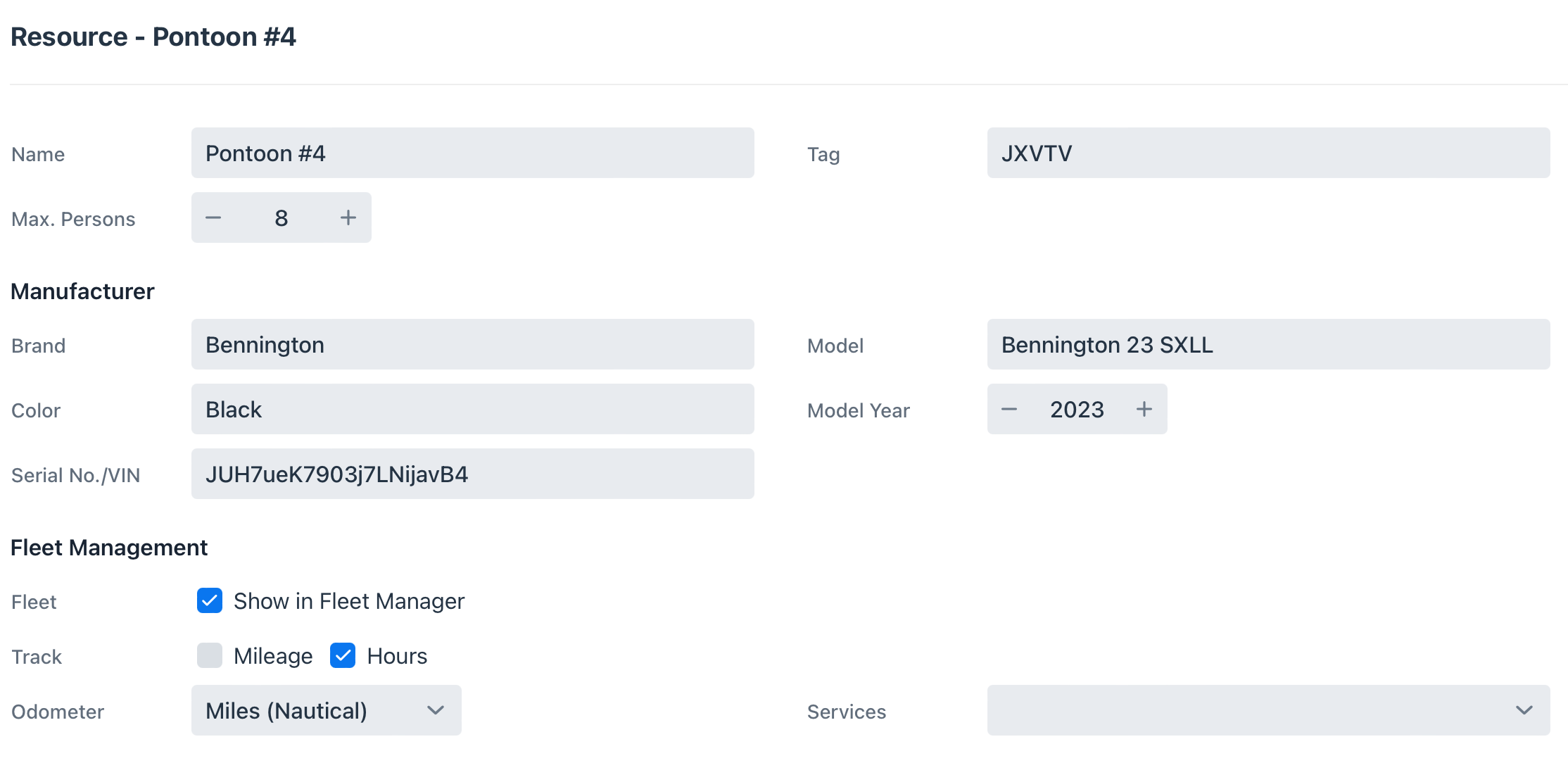Click the Services label text
1568x763 pixels.
(x=847, y=712)
